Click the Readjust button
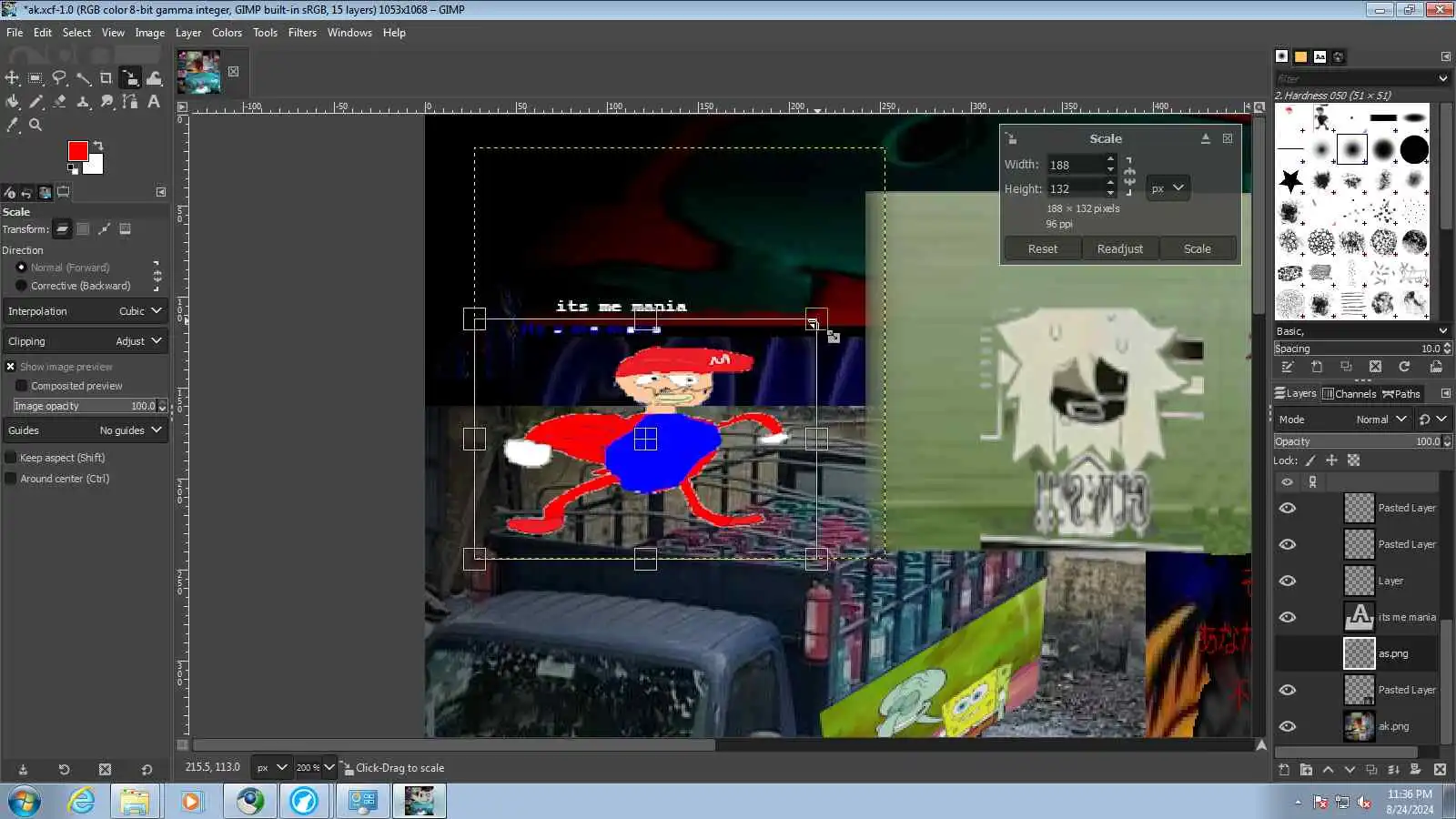The image size is (1456, 819). (1120, 248)
